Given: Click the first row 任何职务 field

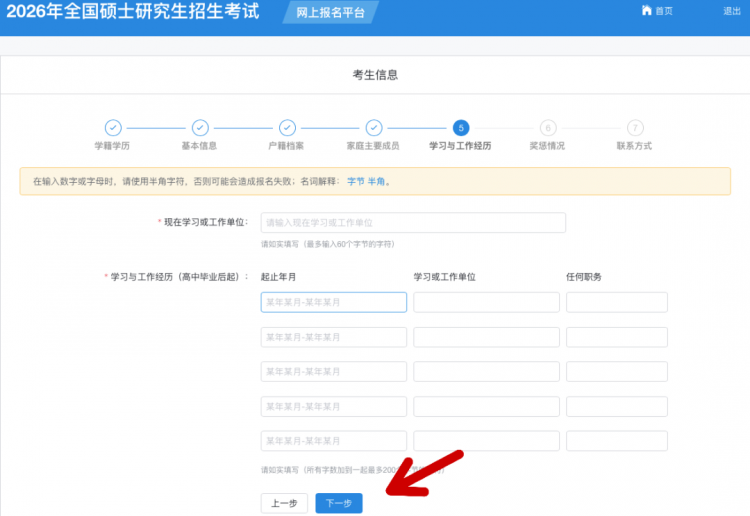Looking at the screenshot, I should (617, 302).
